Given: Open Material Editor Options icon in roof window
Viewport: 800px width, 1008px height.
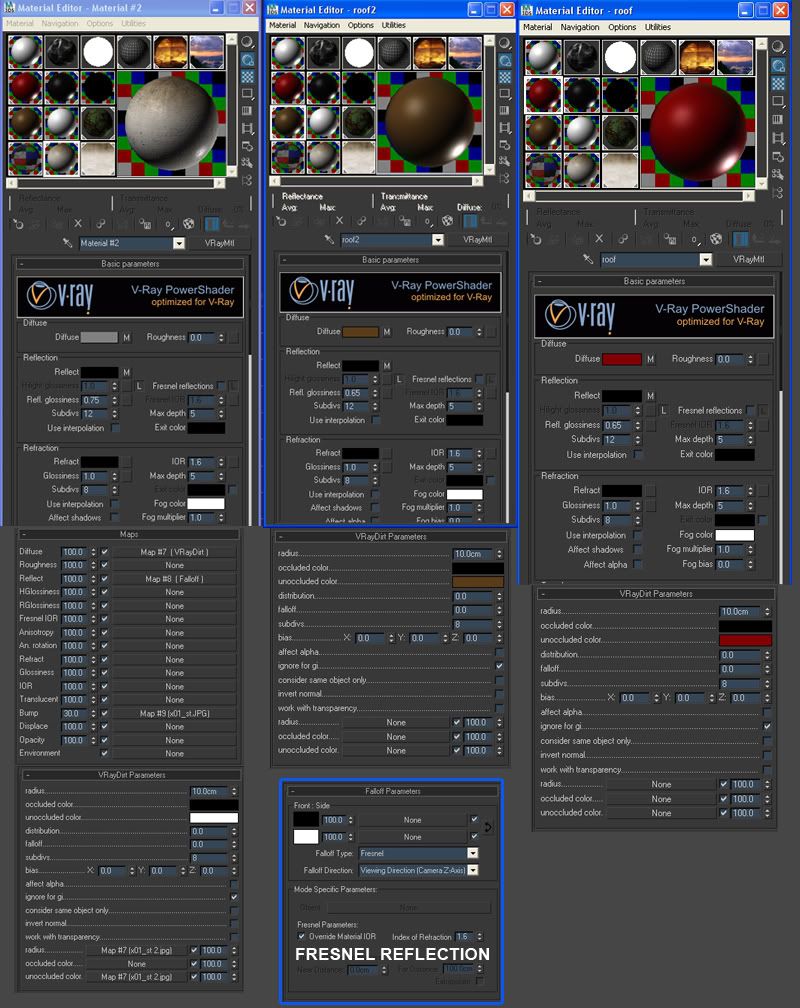Looking at the screenshot, I should (x=778, y=156).
